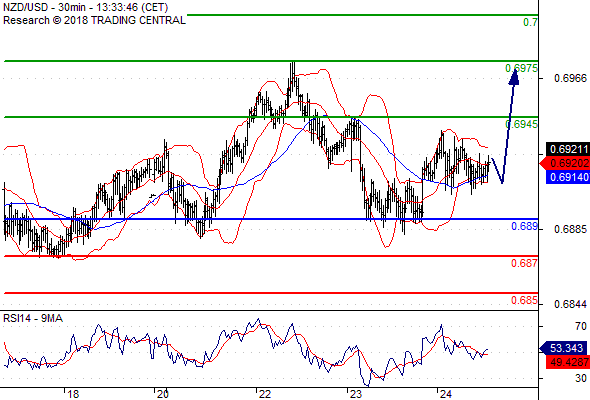Select the 0.69202 red price tag
Screen dimensions: 590x400
pos(565,163)
